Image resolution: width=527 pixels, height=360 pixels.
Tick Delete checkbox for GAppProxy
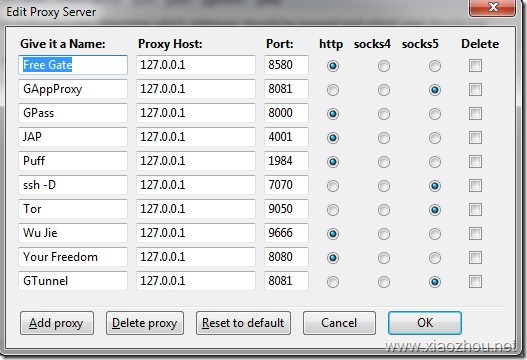(x=475, y=89)
